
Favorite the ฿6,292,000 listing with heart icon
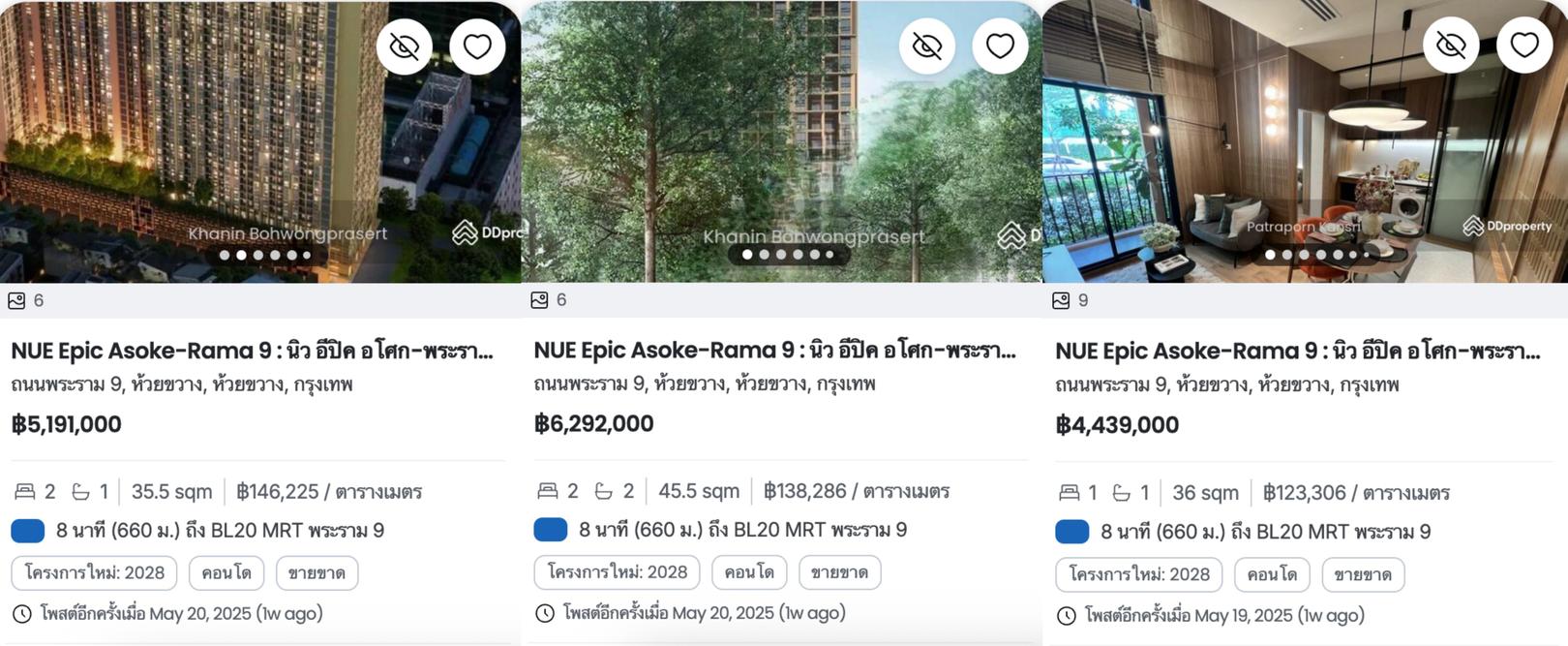[1000, 46]
